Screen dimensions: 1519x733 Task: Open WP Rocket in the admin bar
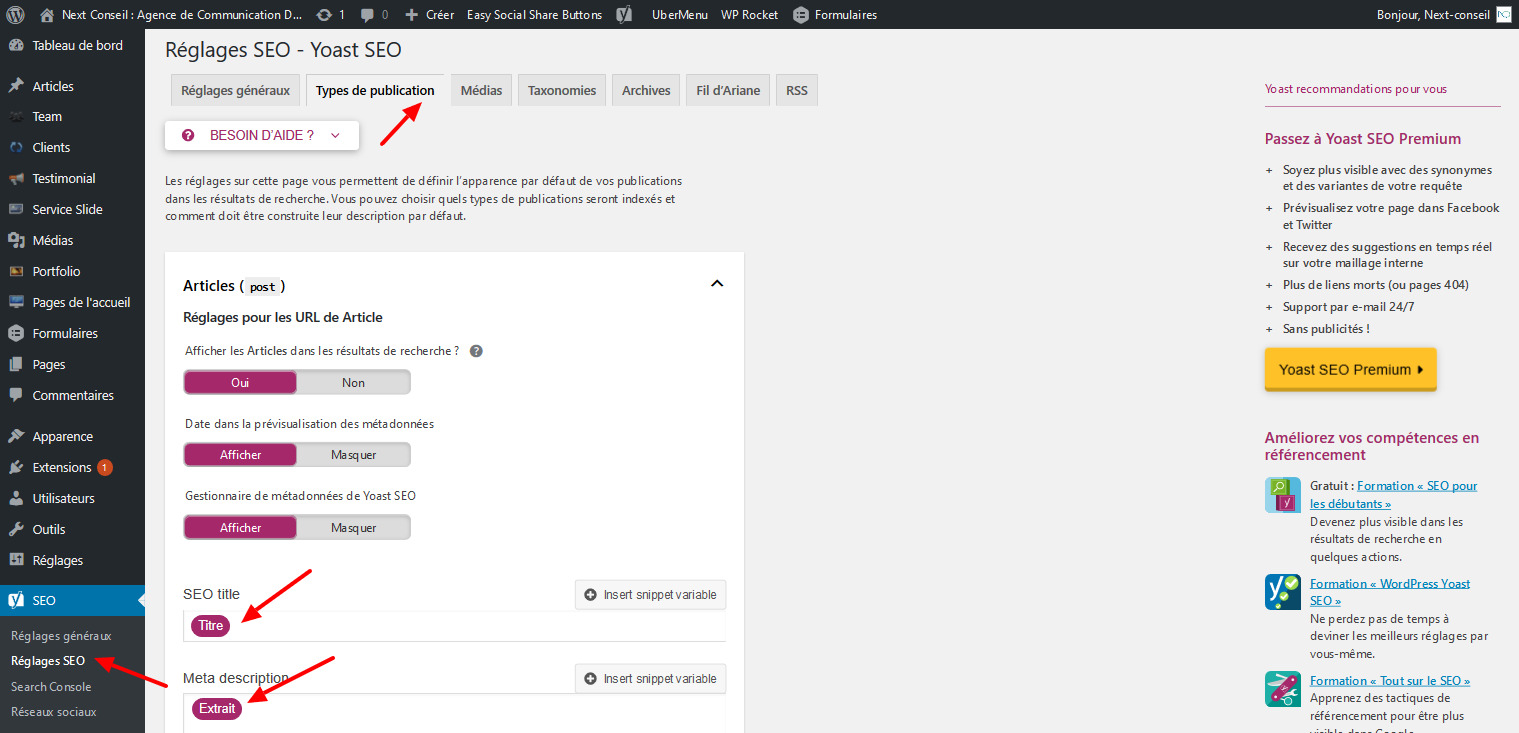[750, 15]
